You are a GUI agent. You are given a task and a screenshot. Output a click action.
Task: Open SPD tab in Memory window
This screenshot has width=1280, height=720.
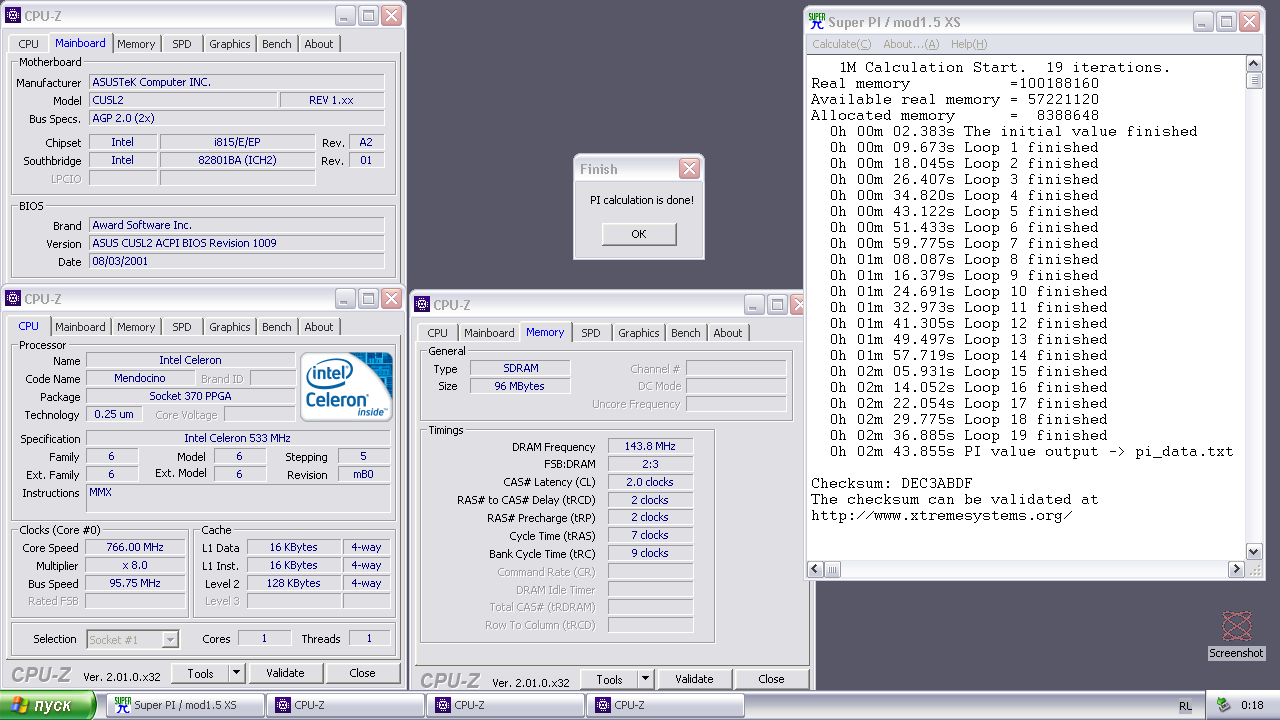tap(591, 333)
